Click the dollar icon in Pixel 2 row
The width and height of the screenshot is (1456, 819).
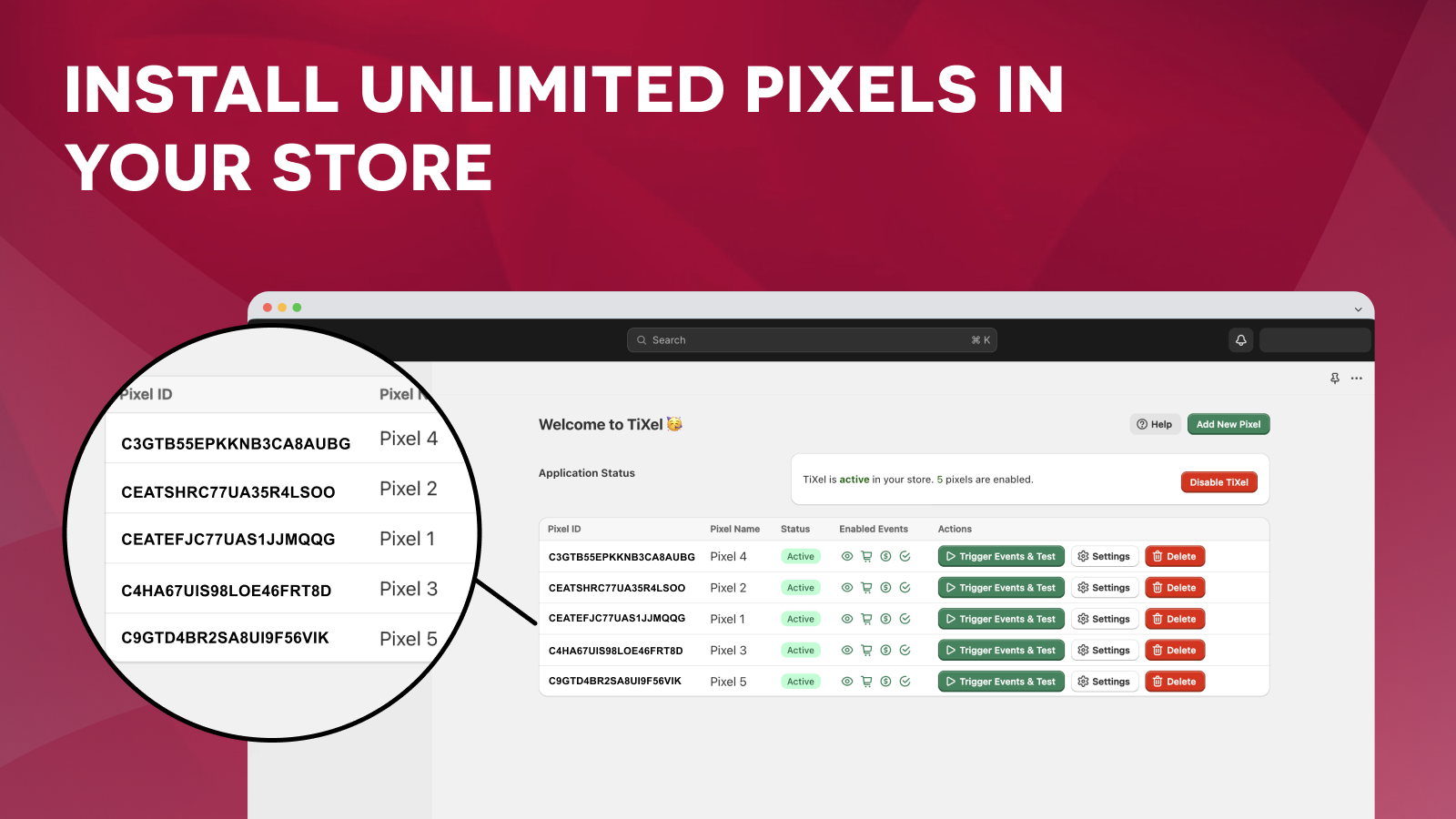tap(885, 588)
